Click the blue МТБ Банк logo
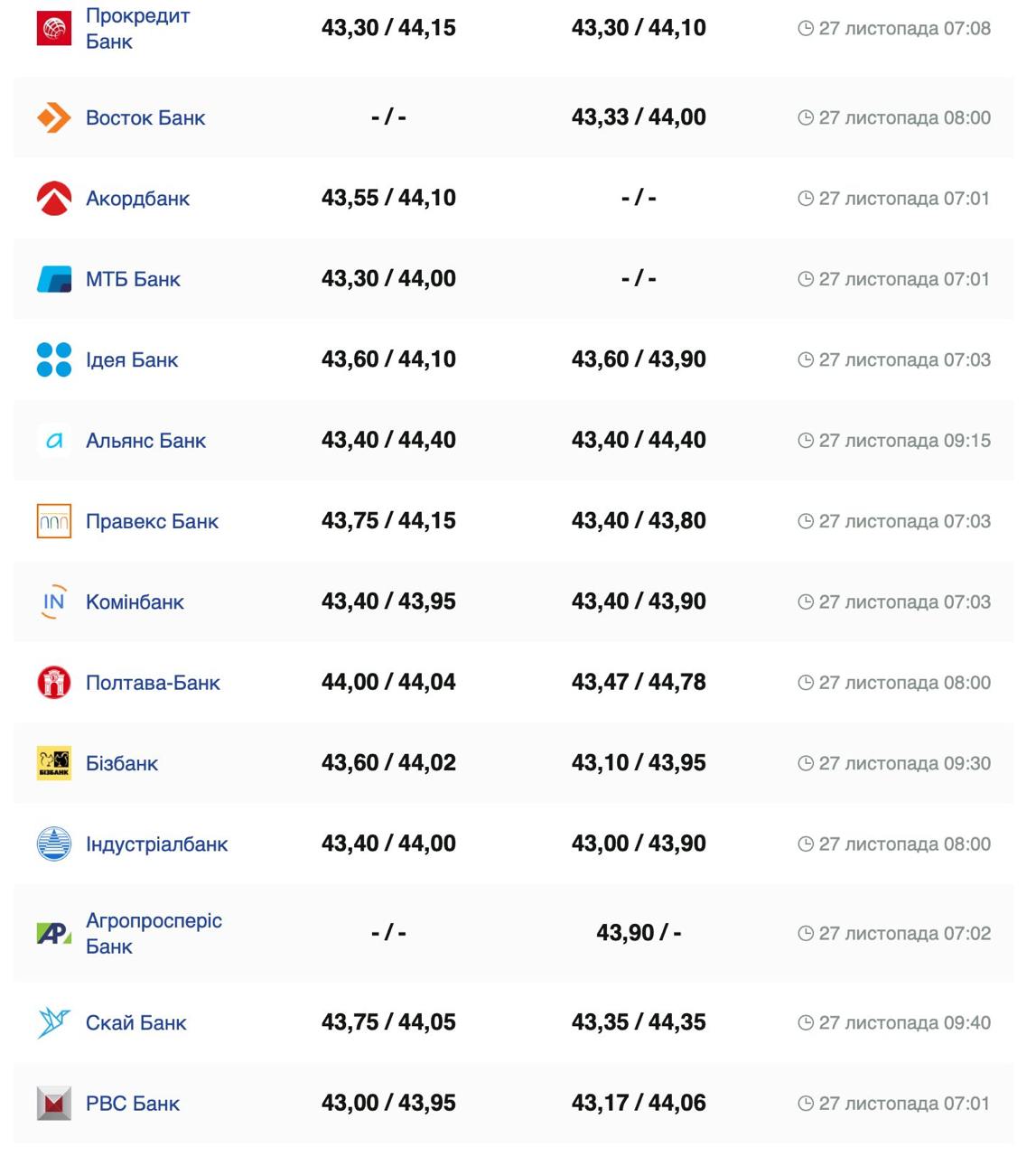The width and height of the screenshot is (1036, 1156). point(54,279)
